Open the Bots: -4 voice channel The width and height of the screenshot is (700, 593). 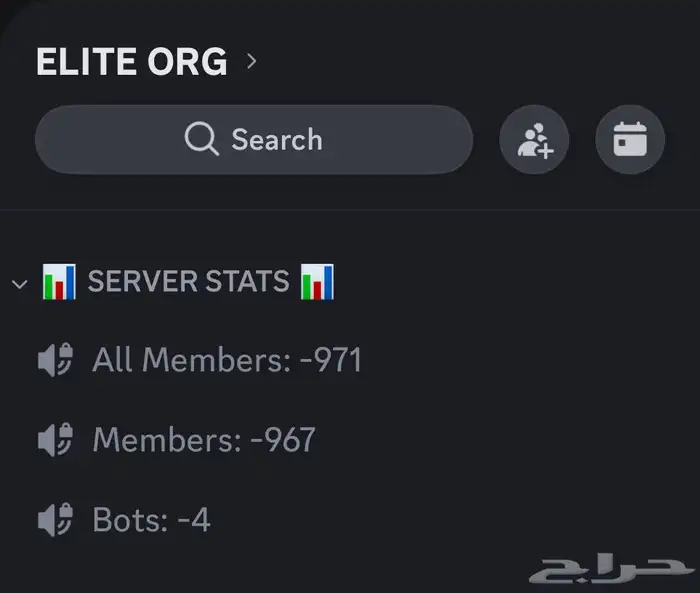(x=125, y=520)
